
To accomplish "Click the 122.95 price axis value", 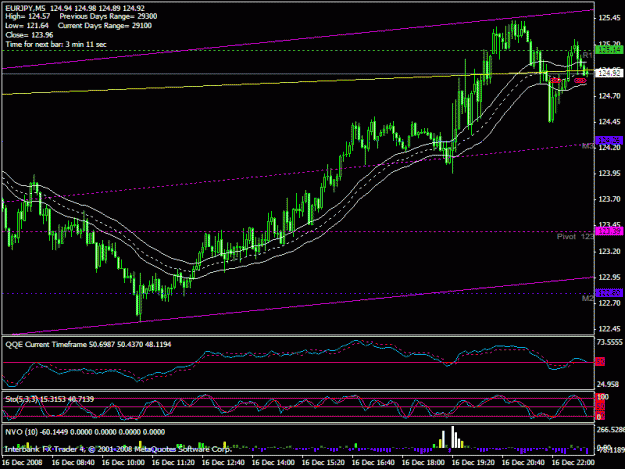I will point(609,277).
